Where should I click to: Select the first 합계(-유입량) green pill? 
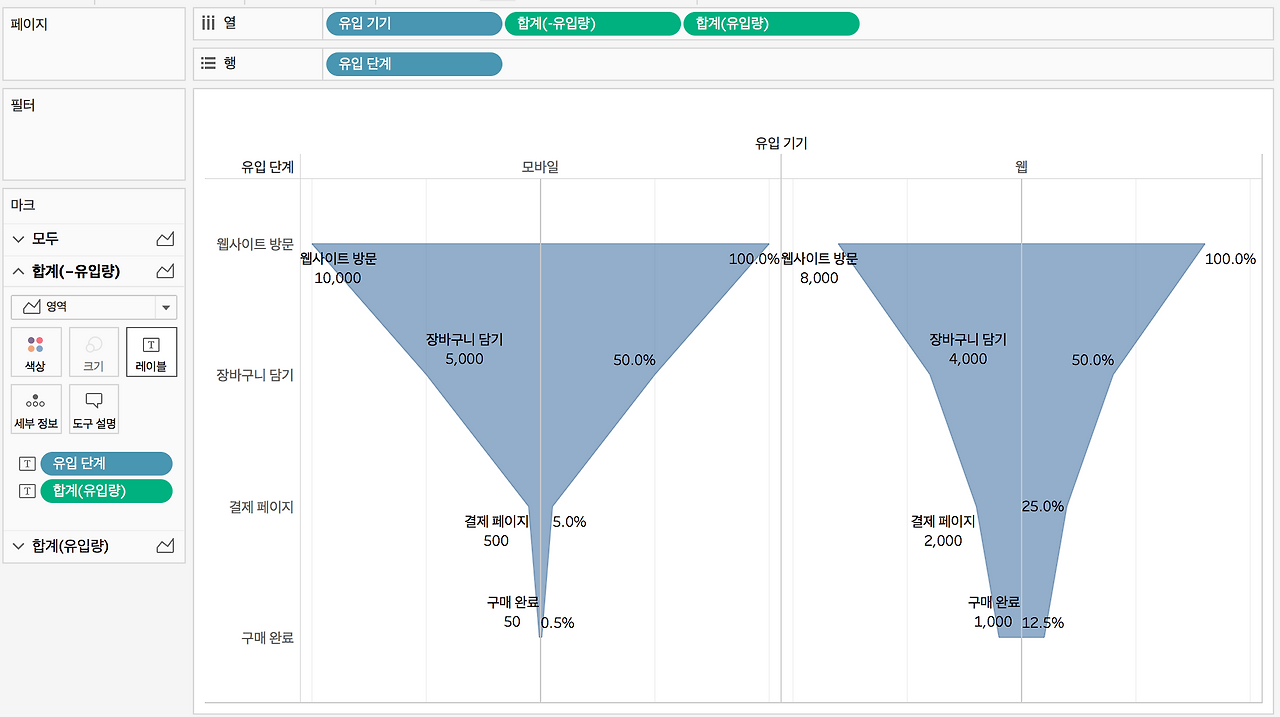(x=592, y=23)
